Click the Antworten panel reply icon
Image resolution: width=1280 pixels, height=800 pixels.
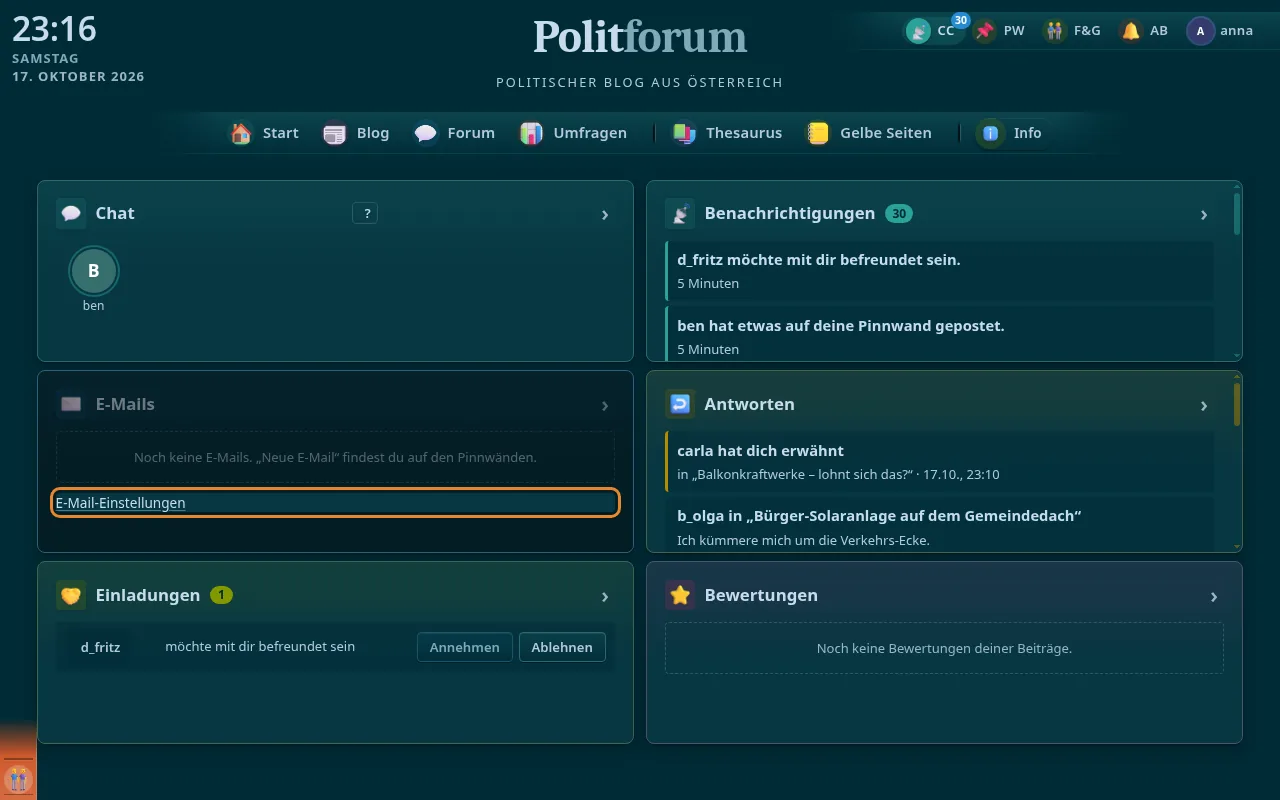click(680, 404)
